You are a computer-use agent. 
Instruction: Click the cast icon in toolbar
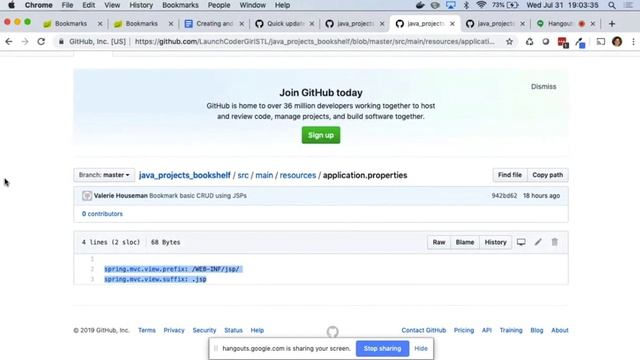point(600,42)
